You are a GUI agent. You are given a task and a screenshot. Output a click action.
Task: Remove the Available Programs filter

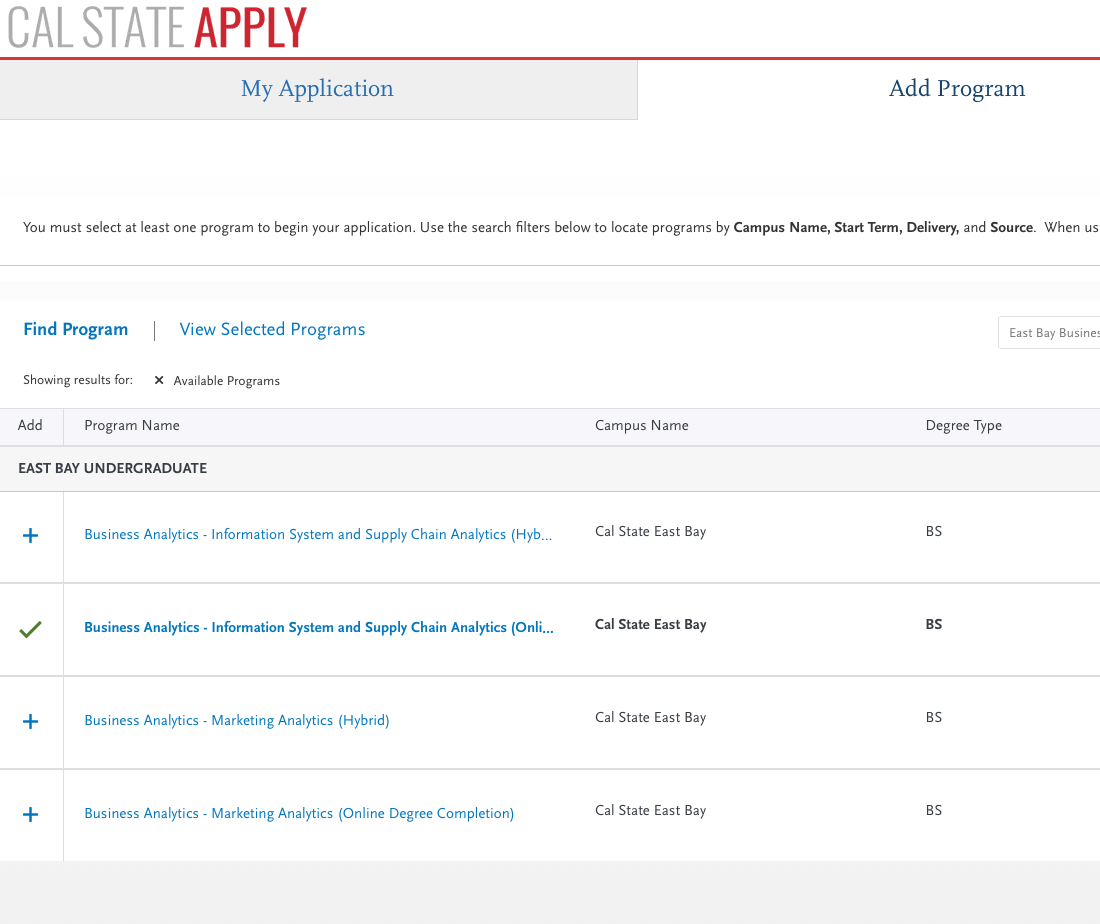159,380
